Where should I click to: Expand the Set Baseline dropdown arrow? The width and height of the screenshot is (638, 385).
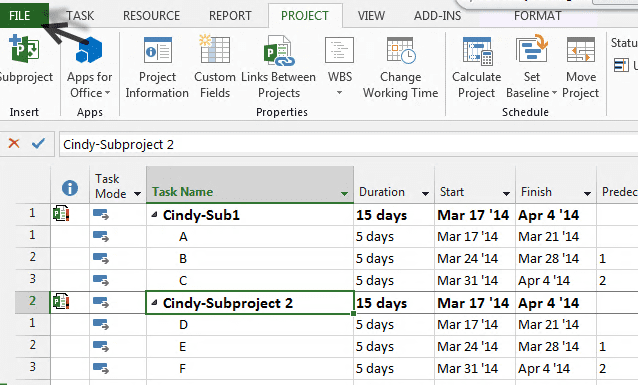pyautogui.click(x=554, y=93)
